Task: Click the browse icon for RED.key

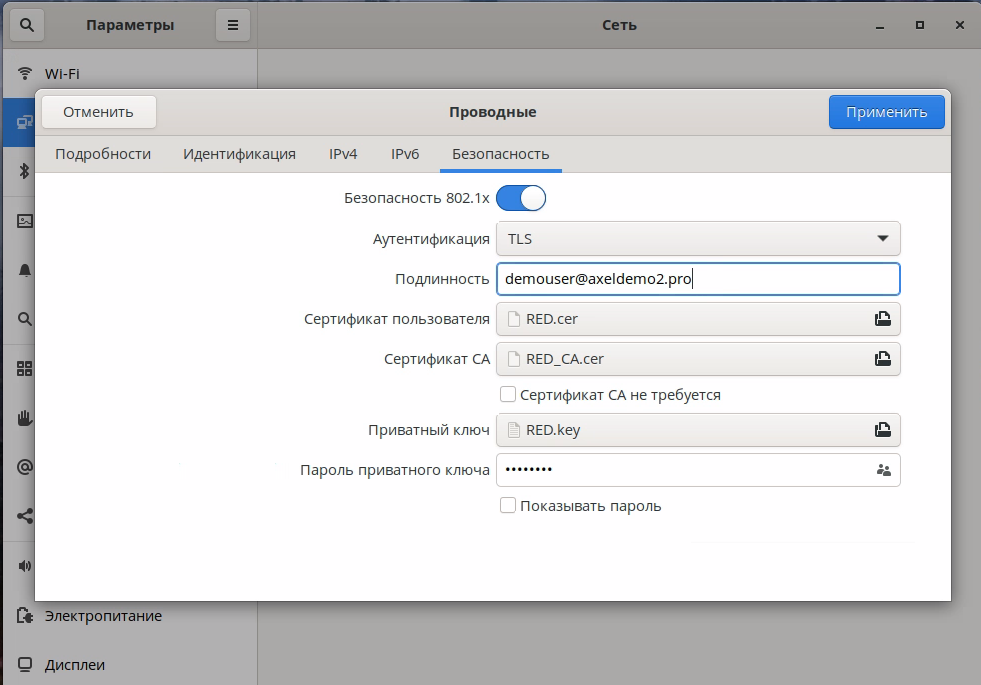Action: pyautogui.click(x=882, y=430)
